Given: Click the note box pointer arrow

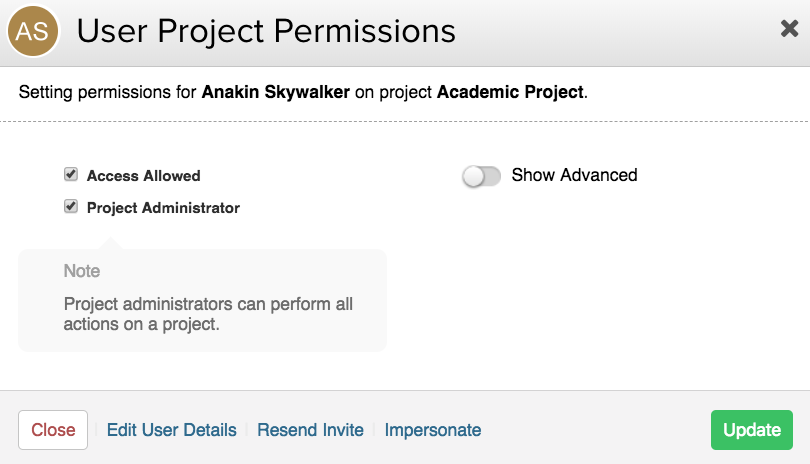Looking at the screenshot, I should (114, 243).
